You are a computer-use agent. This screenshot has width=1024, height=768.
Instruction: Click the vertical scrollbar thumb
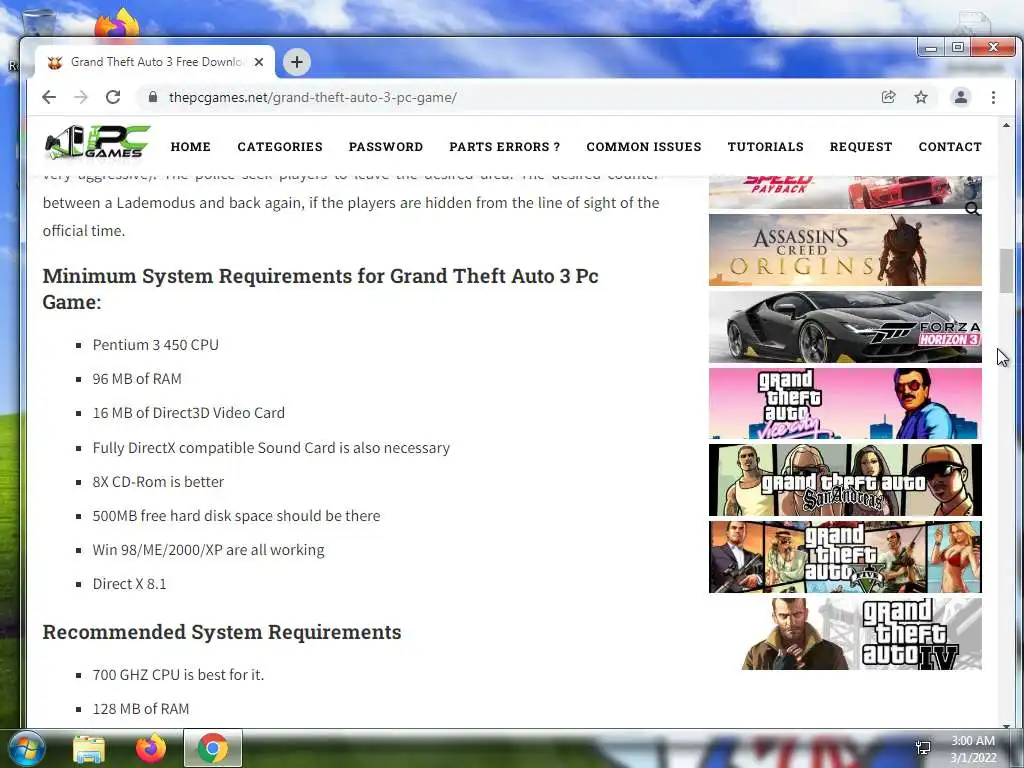(x=1006, y=271)
